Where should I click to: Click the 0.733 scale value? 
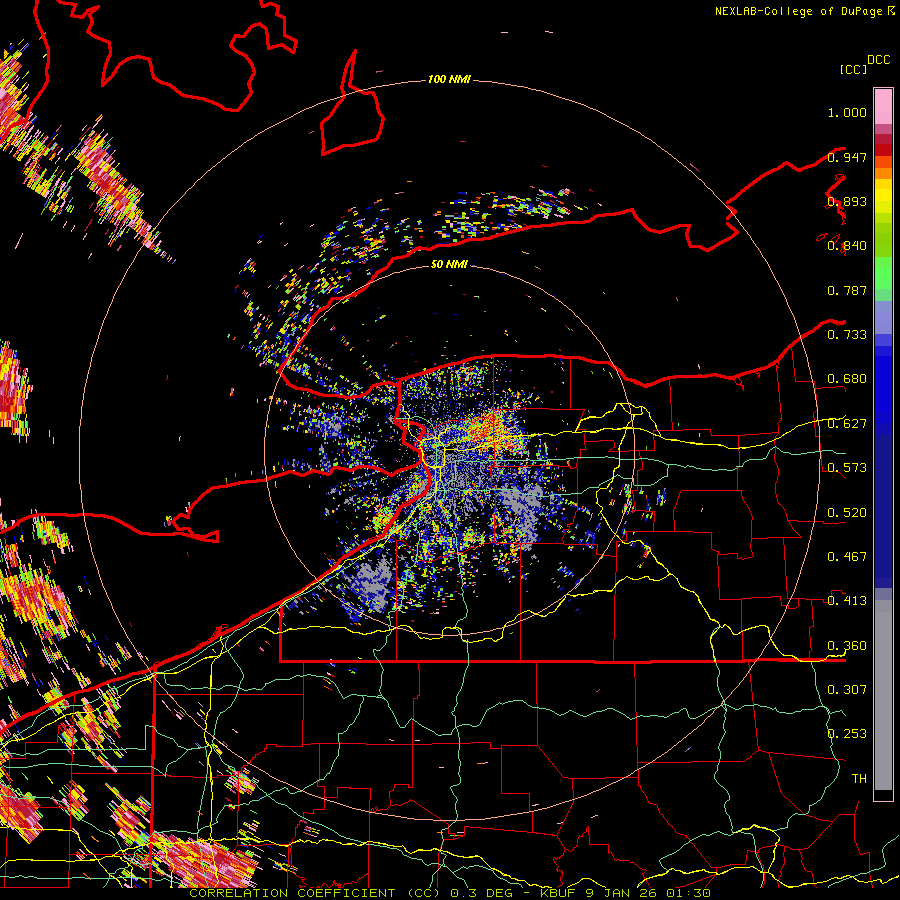pyautogui.click(x=847, y=335)
